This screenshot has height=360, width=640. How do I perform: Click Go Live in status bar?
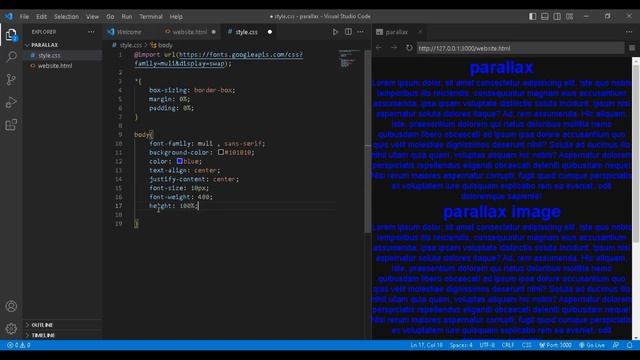click(592, 345)
